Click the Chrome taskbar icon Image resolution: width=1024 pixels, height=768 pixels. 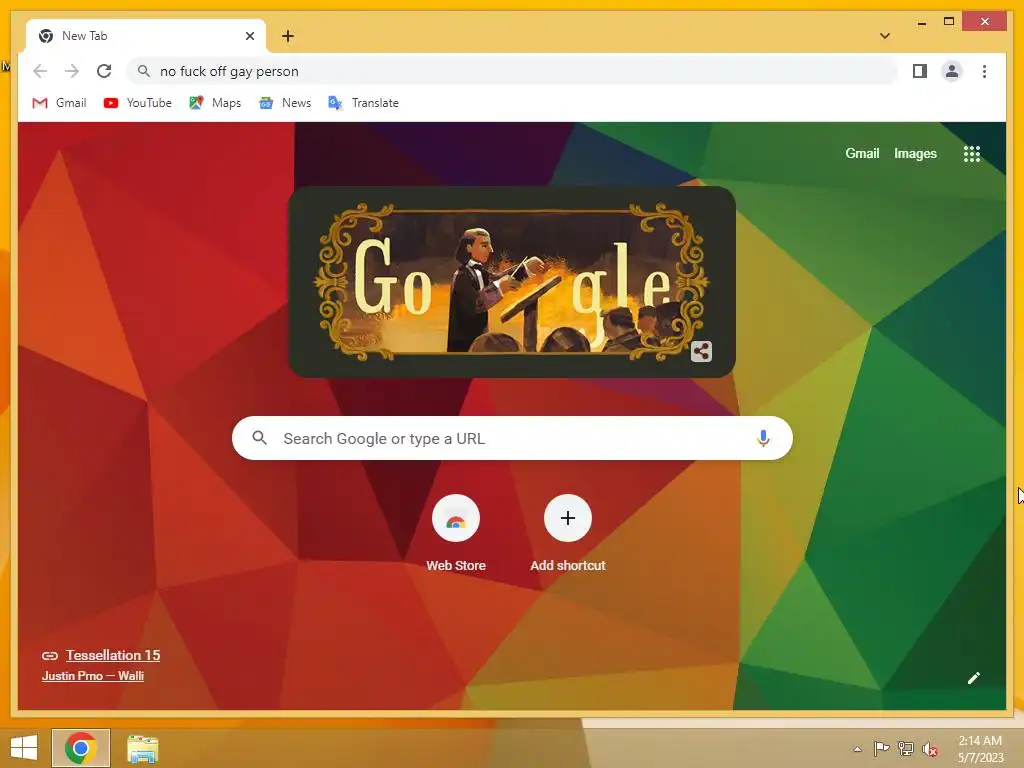coord(81,748)
